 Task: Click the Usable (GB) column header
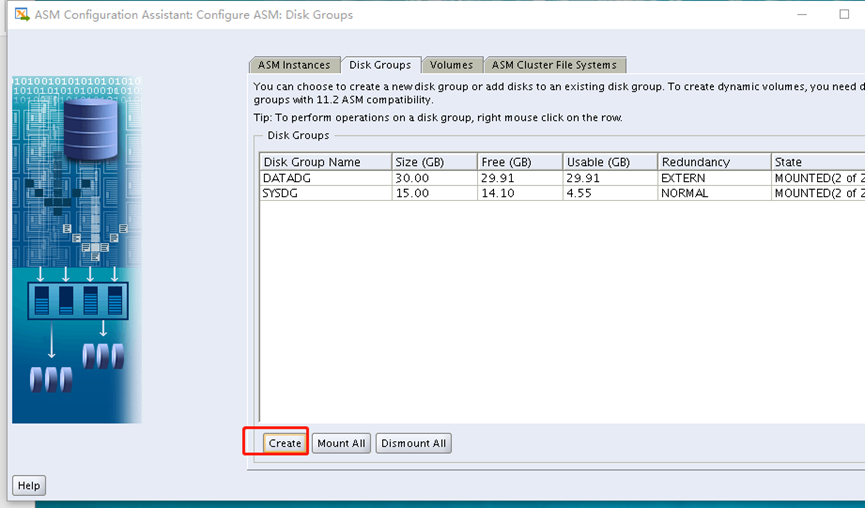click(x=610, y=162)
